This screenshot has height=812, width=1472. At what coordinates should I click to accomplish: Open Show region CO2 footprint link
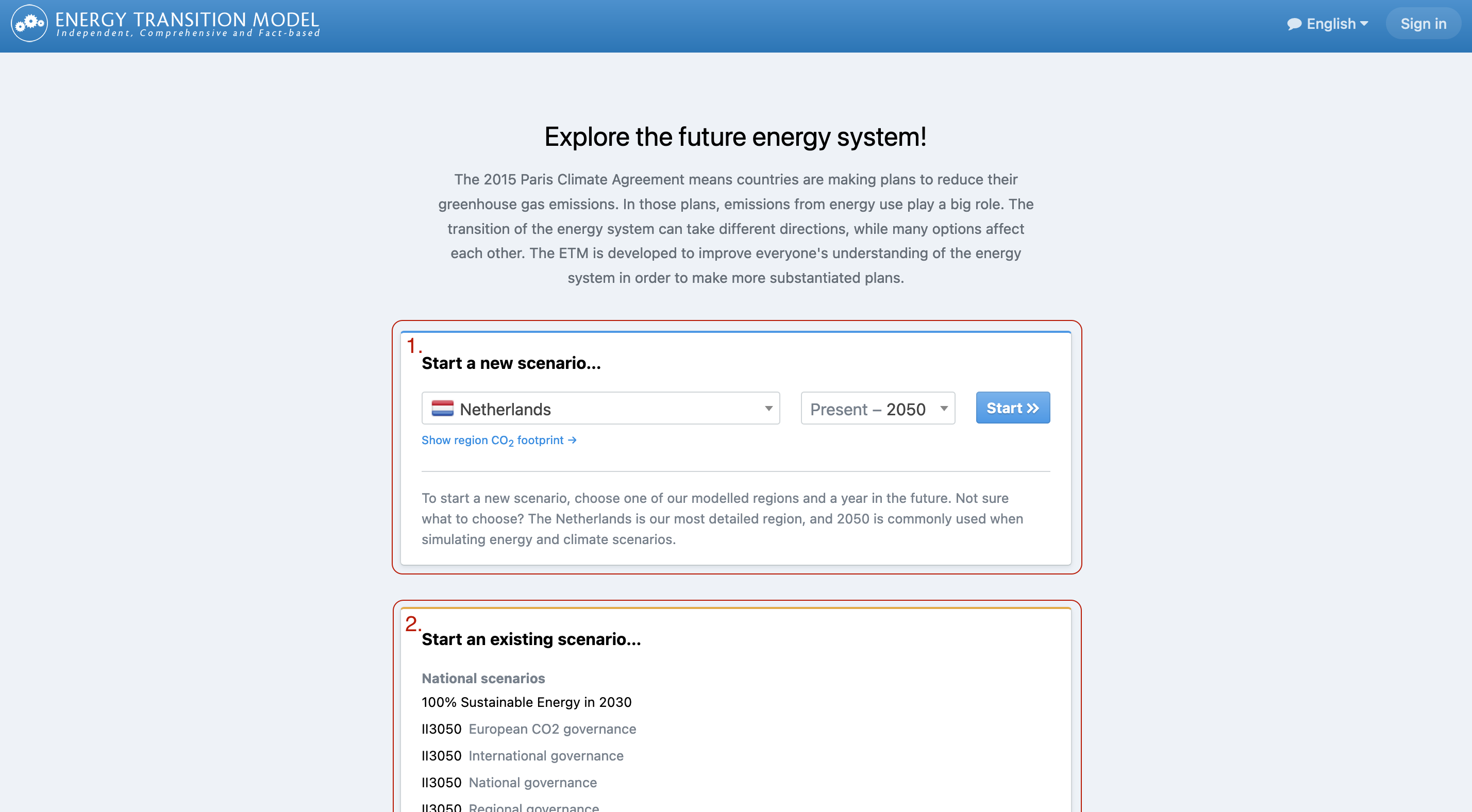pyautogui.click(x=499, y=440)
